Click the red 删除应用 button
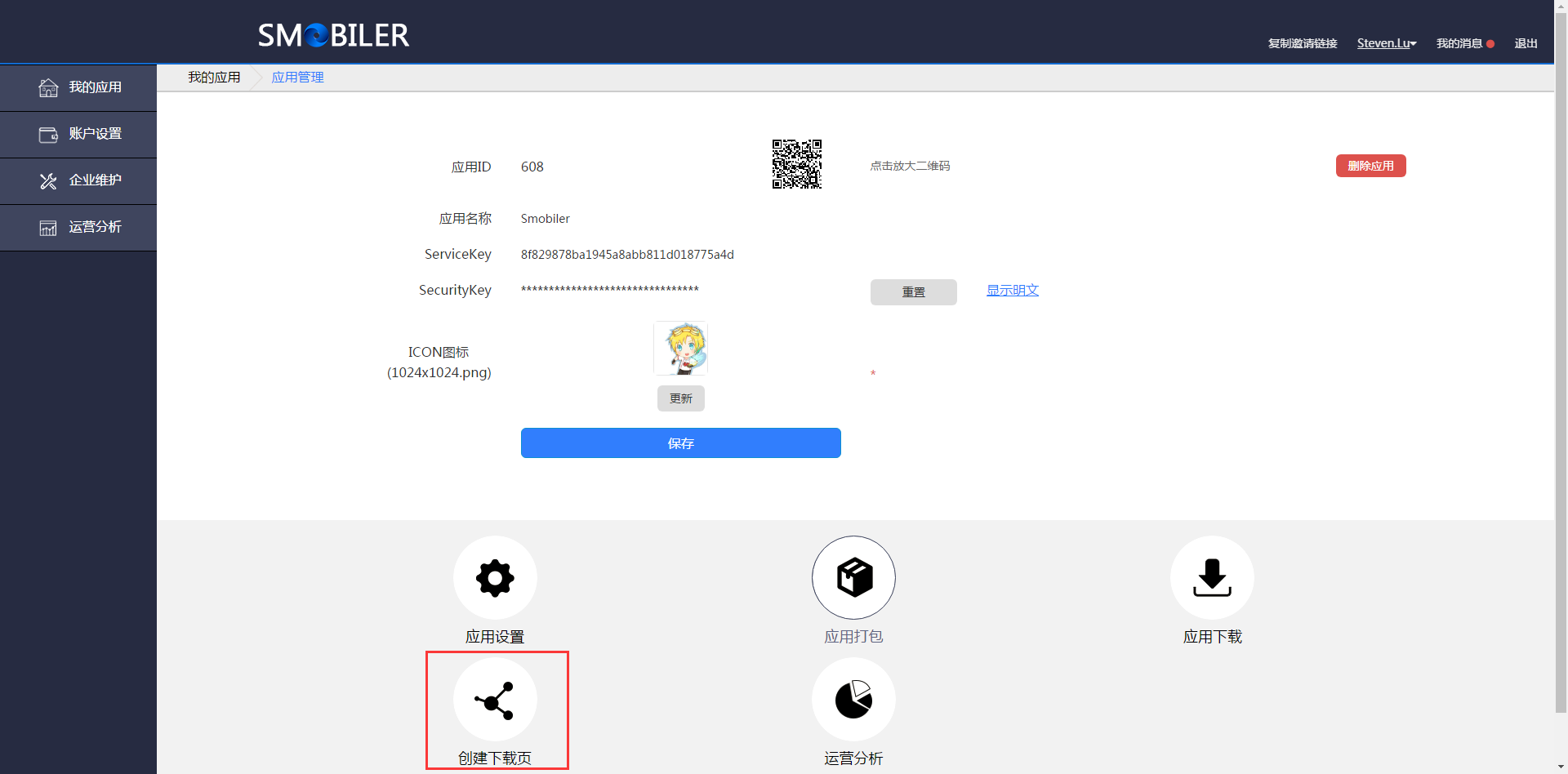1568x774 pixels. pos(1370,166)
